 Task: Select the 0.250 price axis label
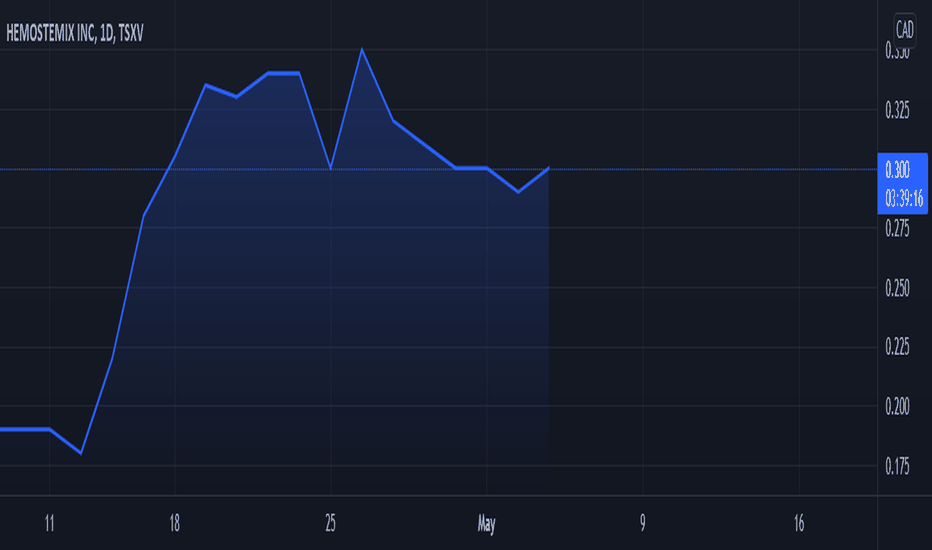click(898, 288)
